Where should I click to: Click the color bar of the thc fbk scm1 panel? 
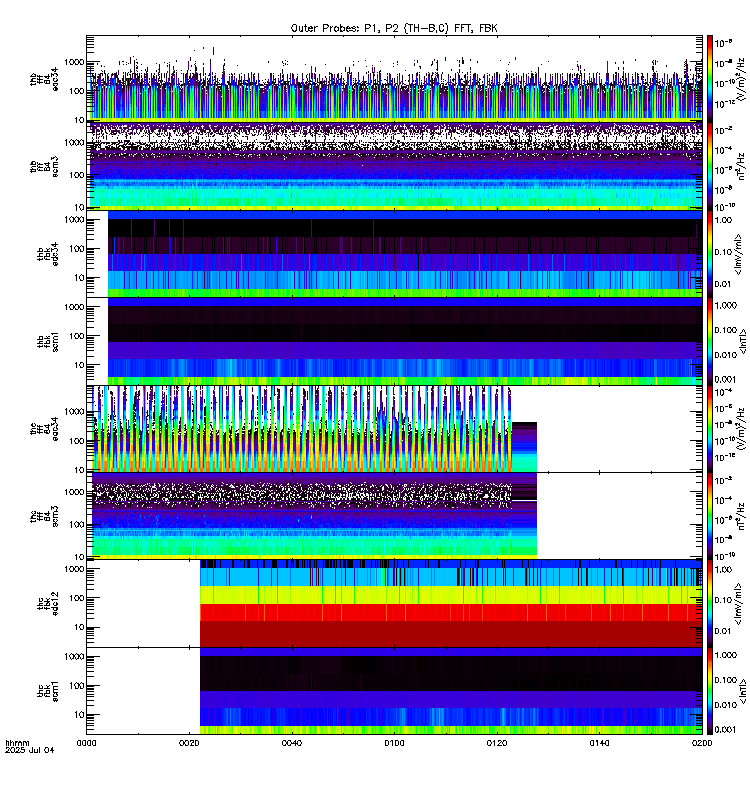tap(710, 691)
